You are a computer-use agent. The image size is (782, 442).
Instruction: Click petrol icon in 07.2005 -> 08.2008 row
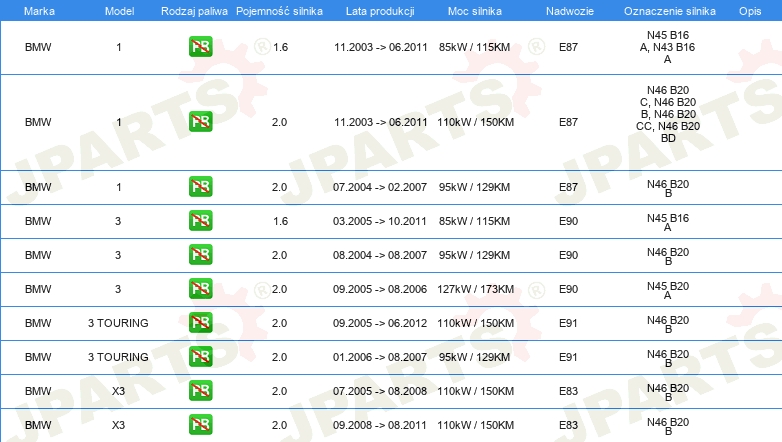(x=200, y=390)
